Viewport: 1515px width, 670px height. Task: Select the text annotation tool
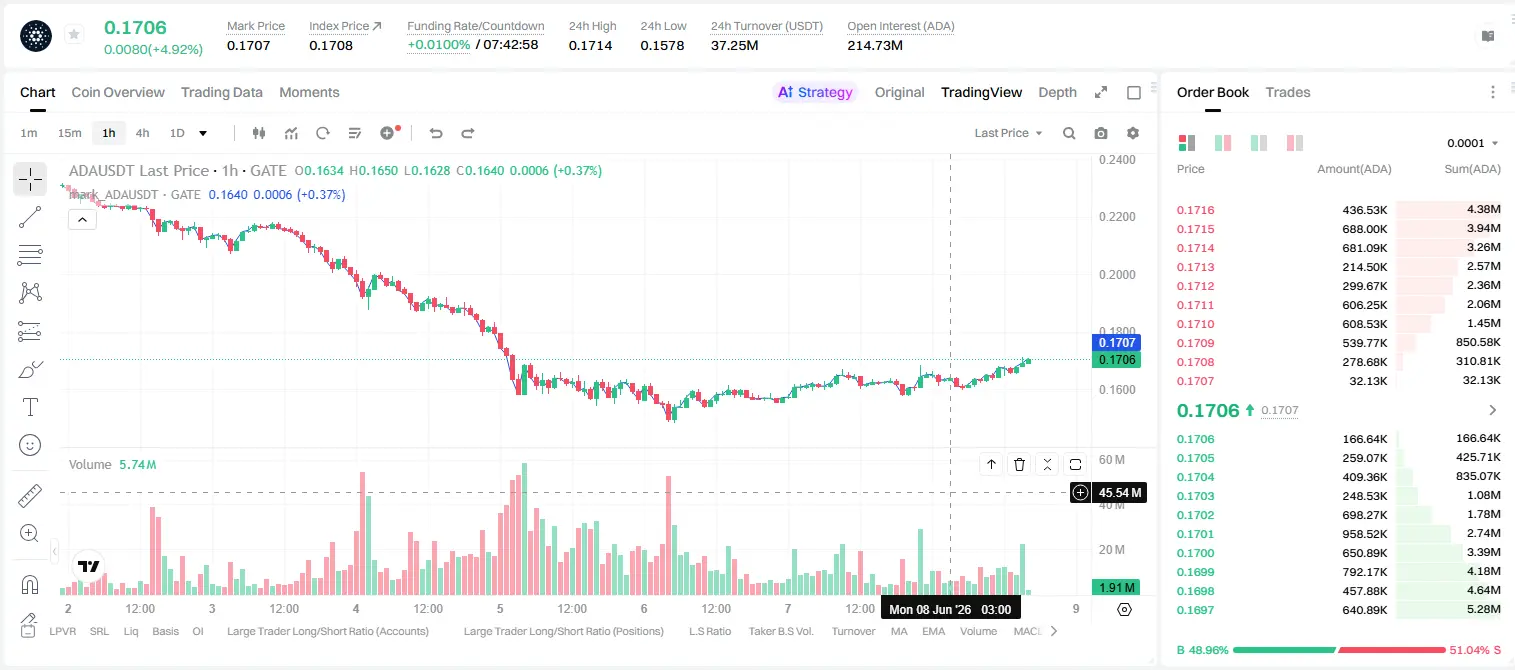(30, 407)
